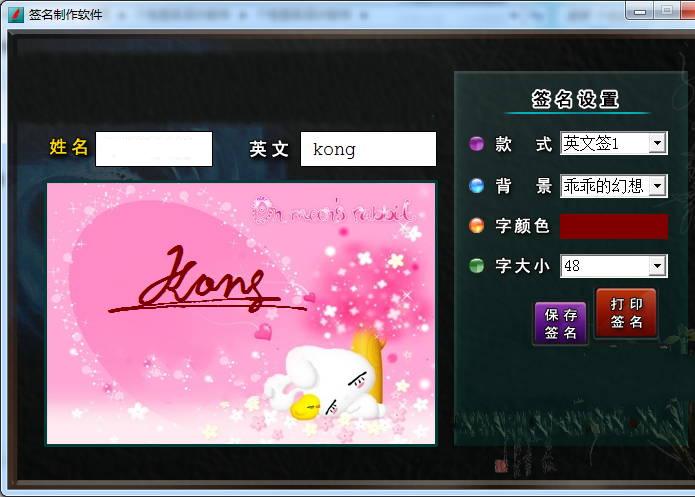Screen dimensions: 695x497
Task: Open the 款式 dropdown showing 英文签1
Action: 657,144
